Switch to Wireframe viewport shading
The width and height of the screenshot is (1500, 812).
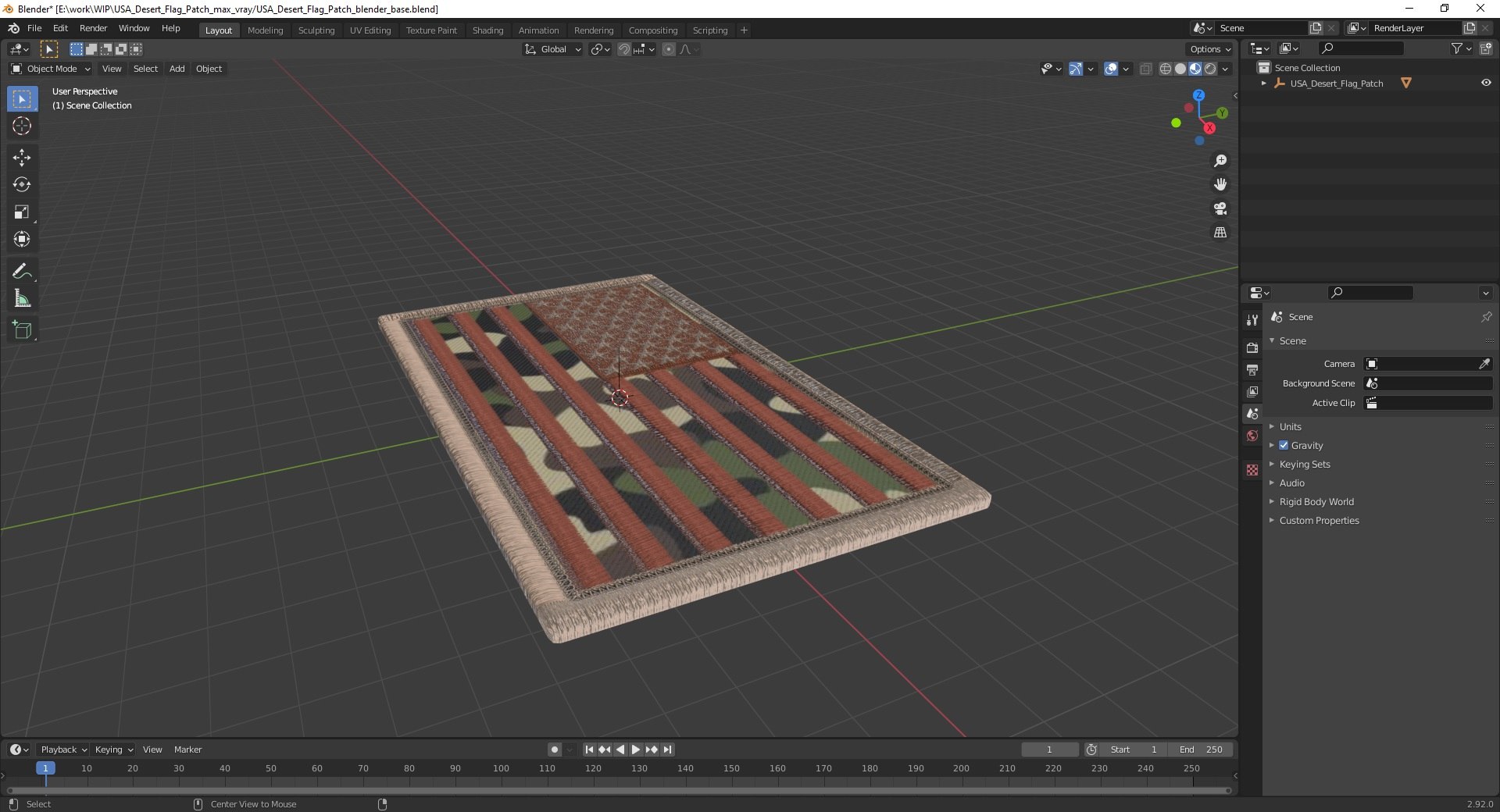point(1166,69)
